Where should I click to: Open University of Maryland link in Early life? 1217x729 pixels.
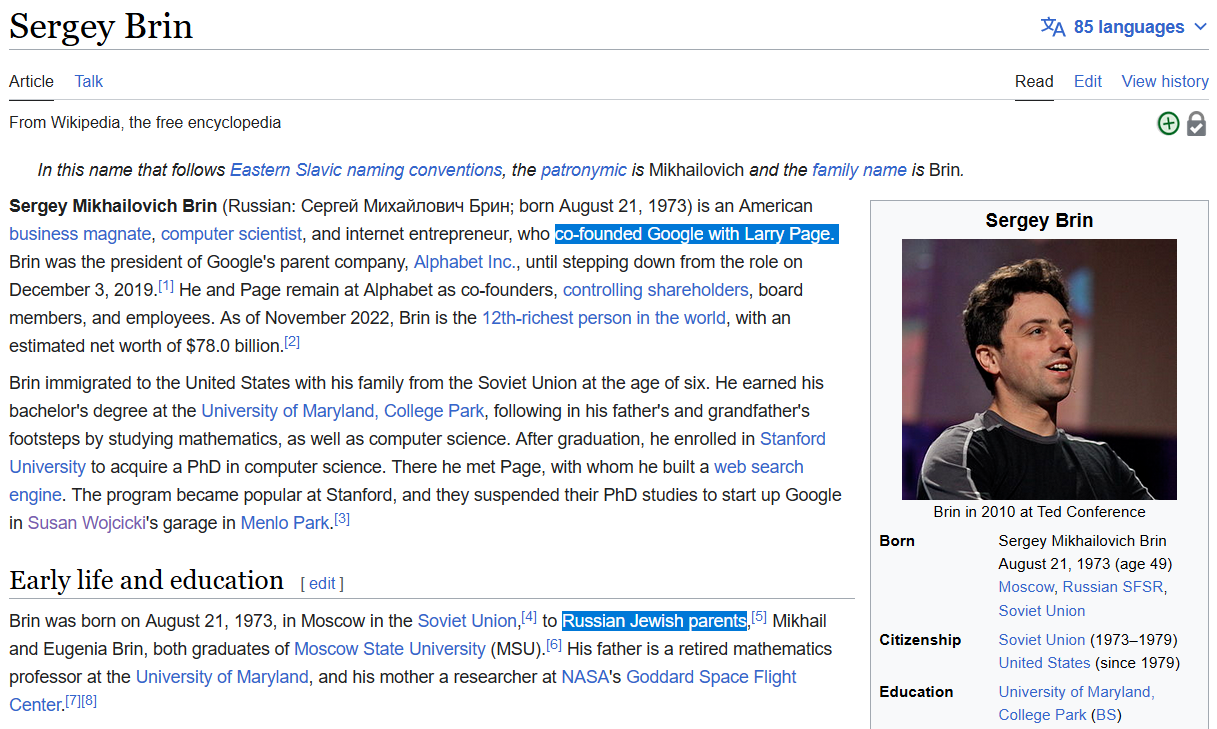point(222,677)
